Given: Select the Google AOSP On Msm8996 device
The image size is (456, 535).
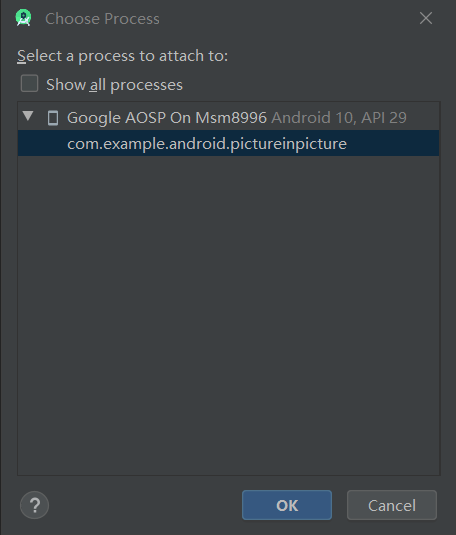Looking at the screenshot, I should pos(167,118).
